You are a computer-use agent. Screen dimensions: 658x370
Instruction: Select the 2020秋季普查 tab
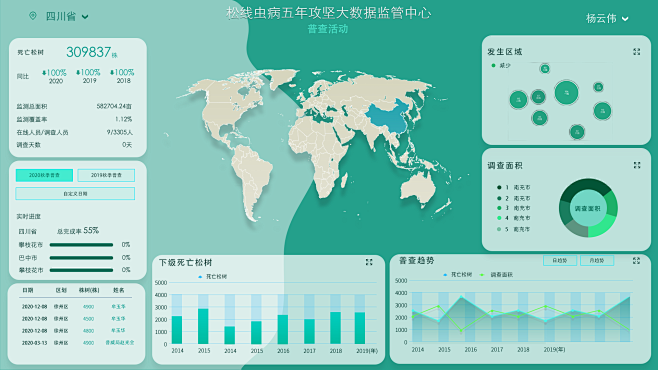[44, 175]
